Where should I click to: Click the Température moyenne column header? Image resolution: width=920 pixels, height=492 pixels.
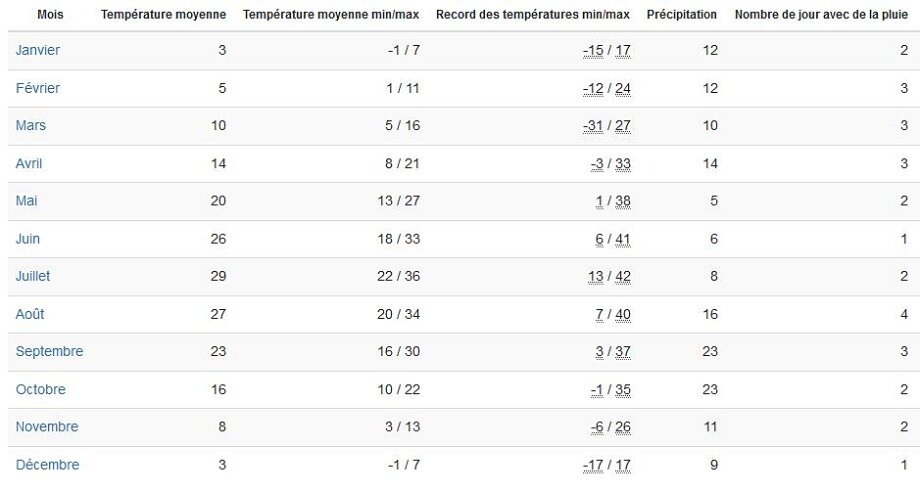[x=163, y=15]
